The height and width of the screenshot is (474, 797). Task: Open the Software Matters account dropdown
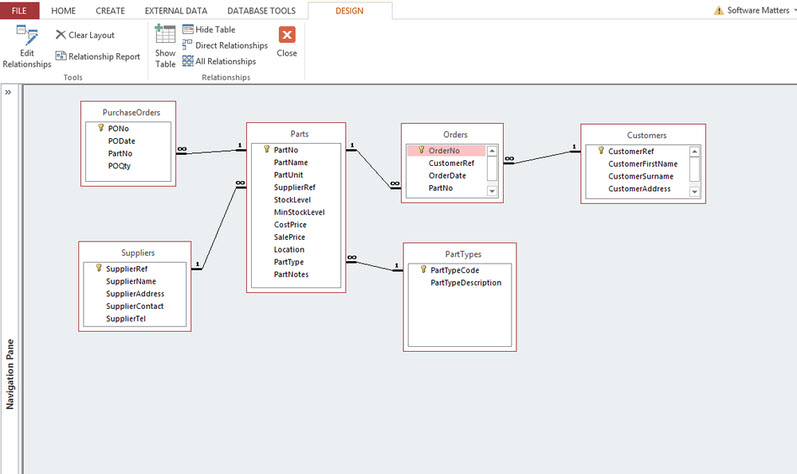coord(750,10)
